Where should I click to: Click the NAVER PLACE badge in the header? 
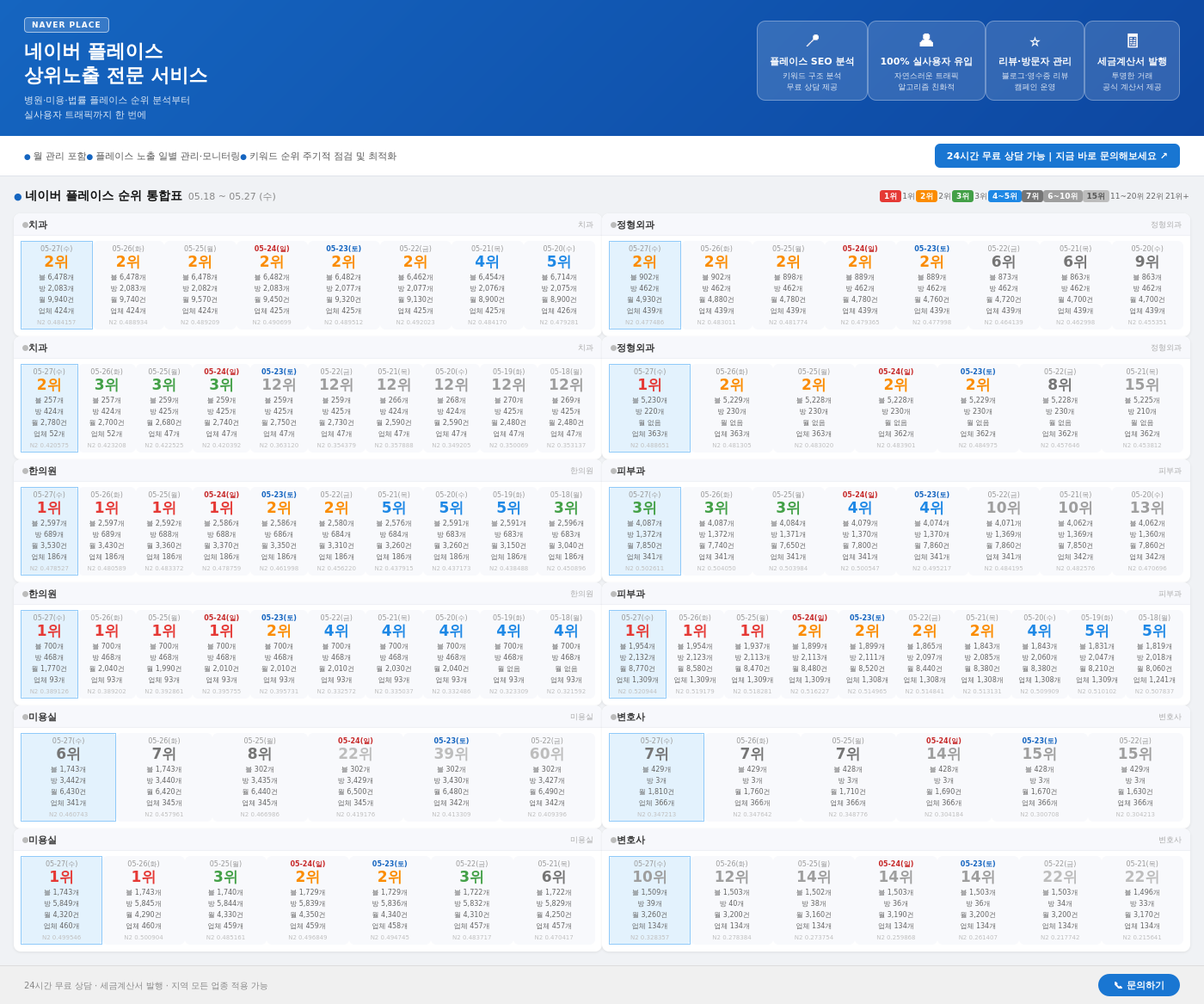click(66, 25)
